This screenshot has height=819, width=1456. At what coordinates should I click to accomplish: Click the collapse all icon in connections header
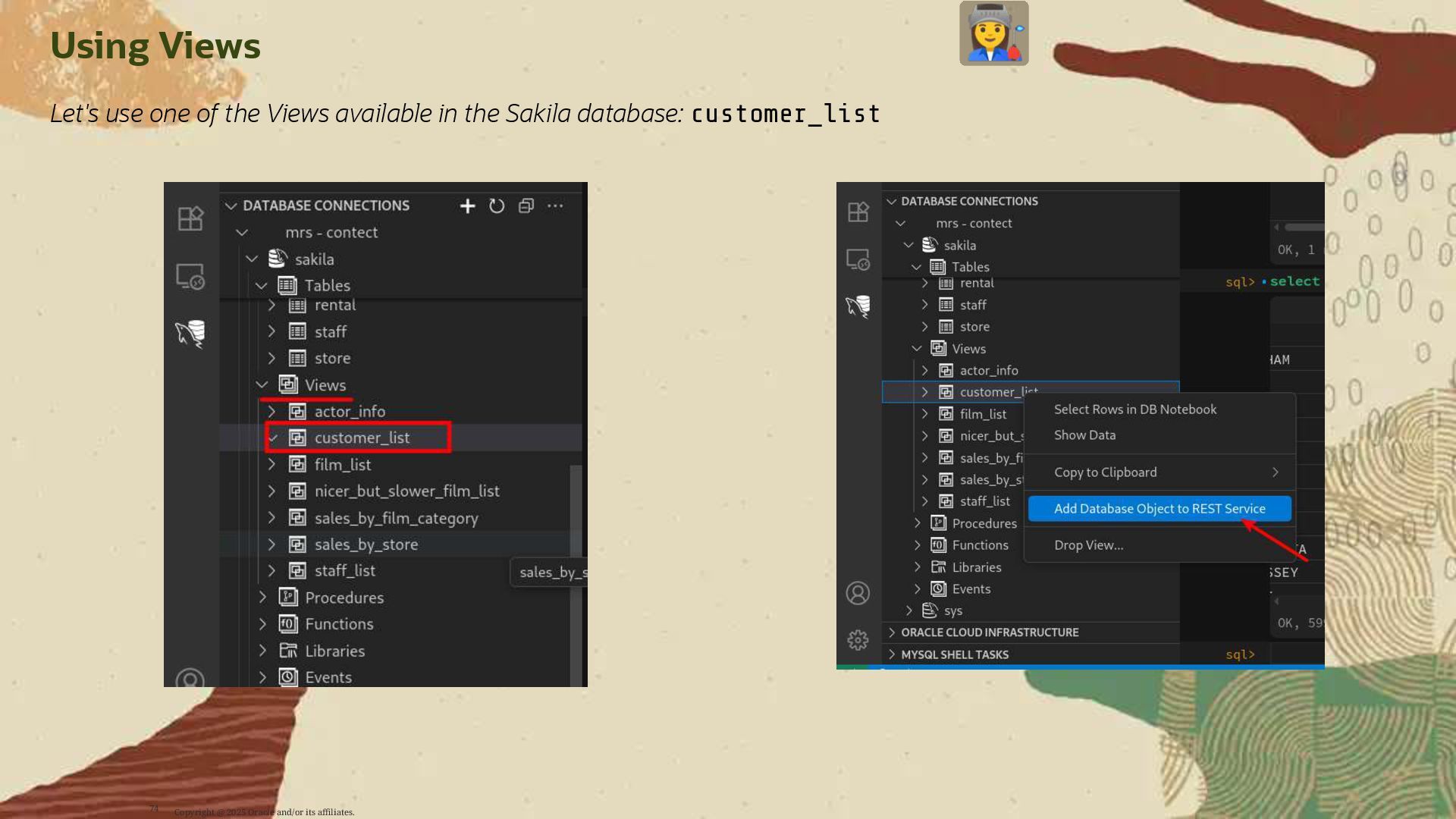[526, 206]
